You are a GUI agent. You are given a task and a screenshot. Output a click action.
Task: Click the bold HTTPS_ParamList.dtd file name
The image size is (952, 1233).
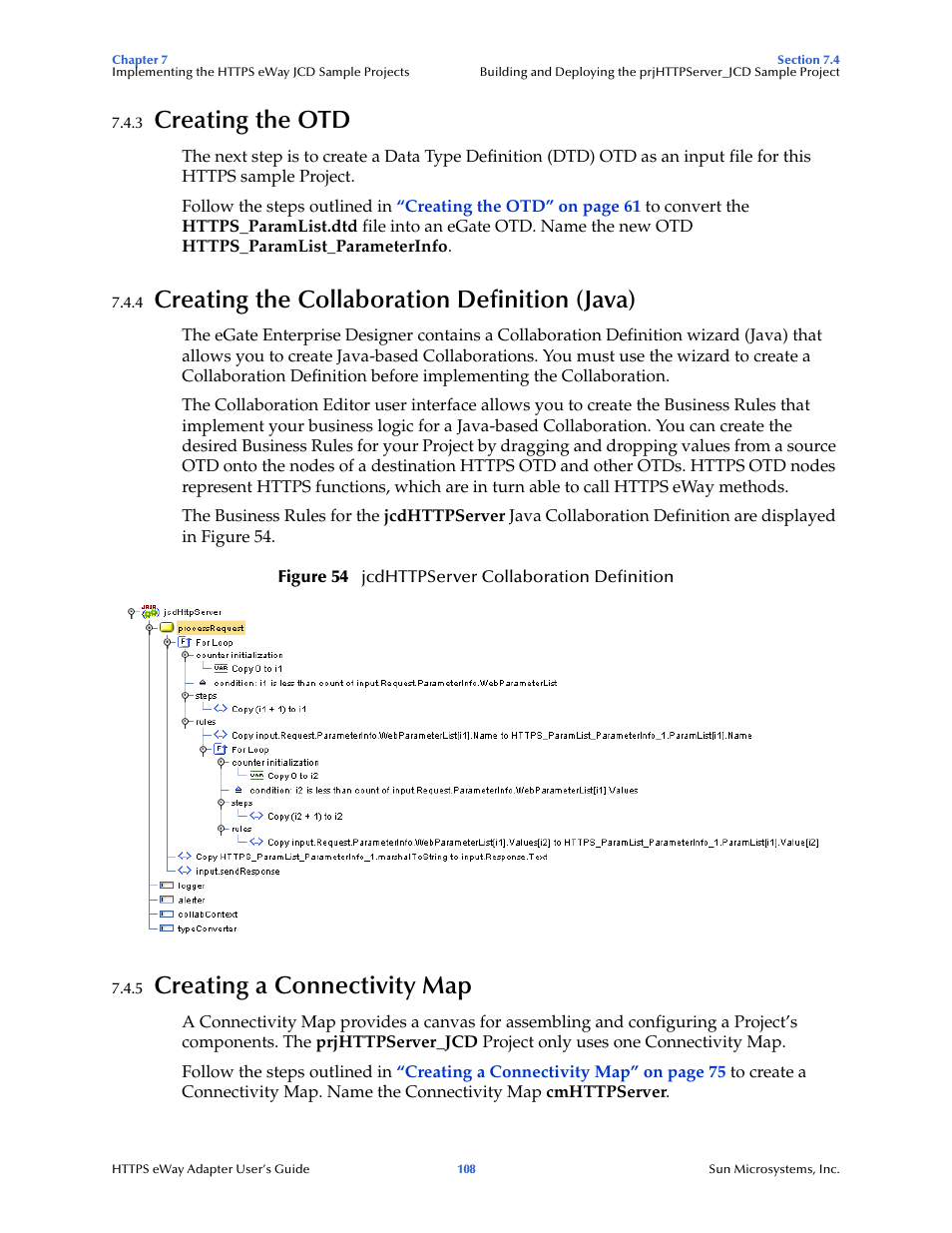[x=269, y=226]
